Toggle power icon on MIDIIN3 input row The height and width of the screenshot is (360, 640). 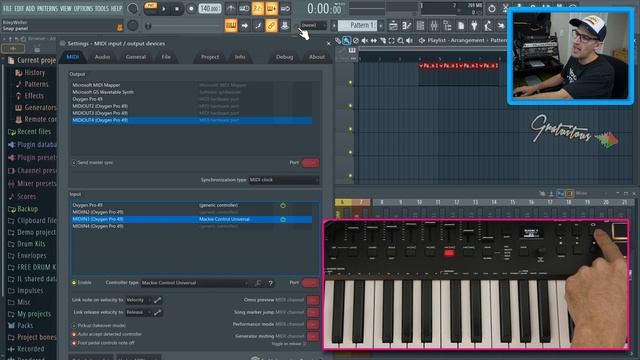point(283,220)
